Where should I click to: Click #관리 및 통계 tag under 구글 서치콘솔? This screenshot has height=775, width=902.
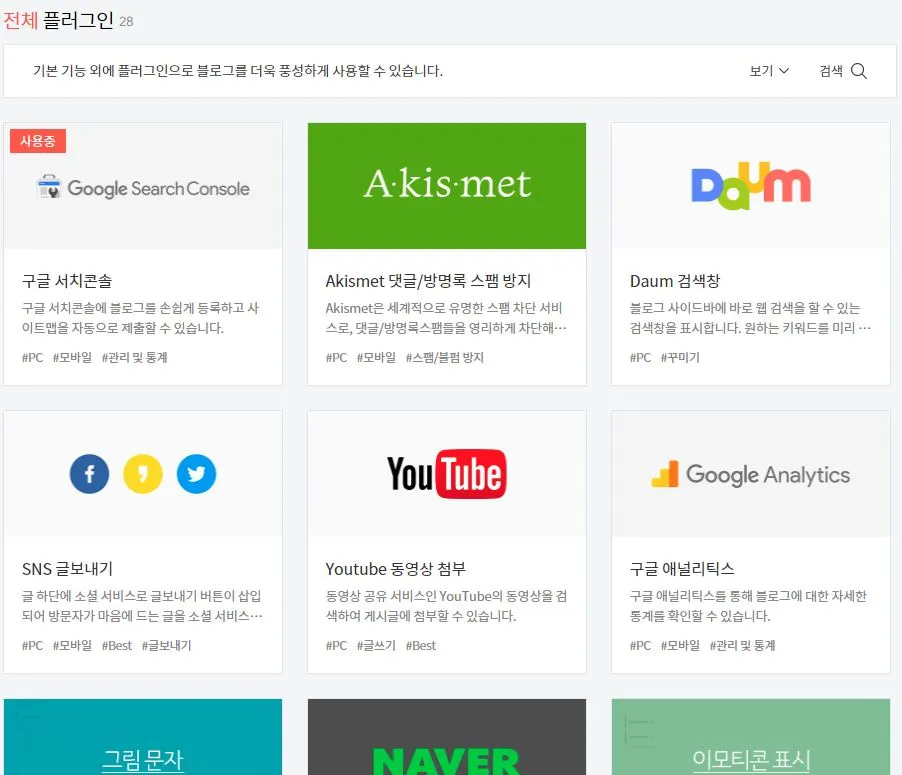click(x=135, y=357)
